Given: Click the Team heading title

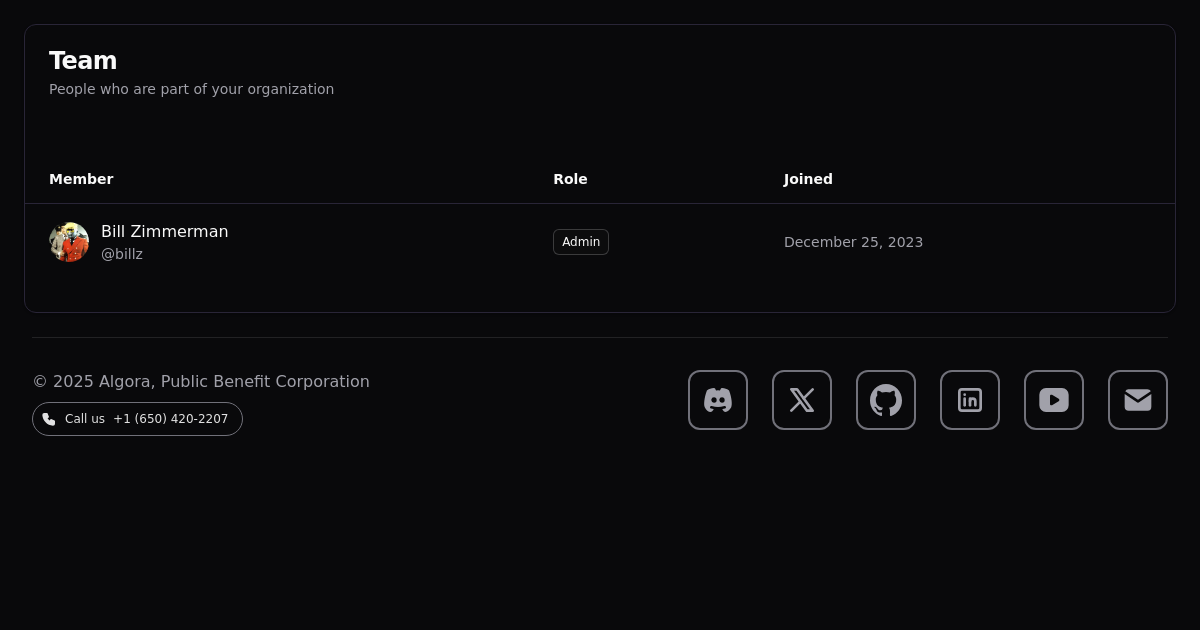Looking at the screenshot, I should (x=83, y=61).
